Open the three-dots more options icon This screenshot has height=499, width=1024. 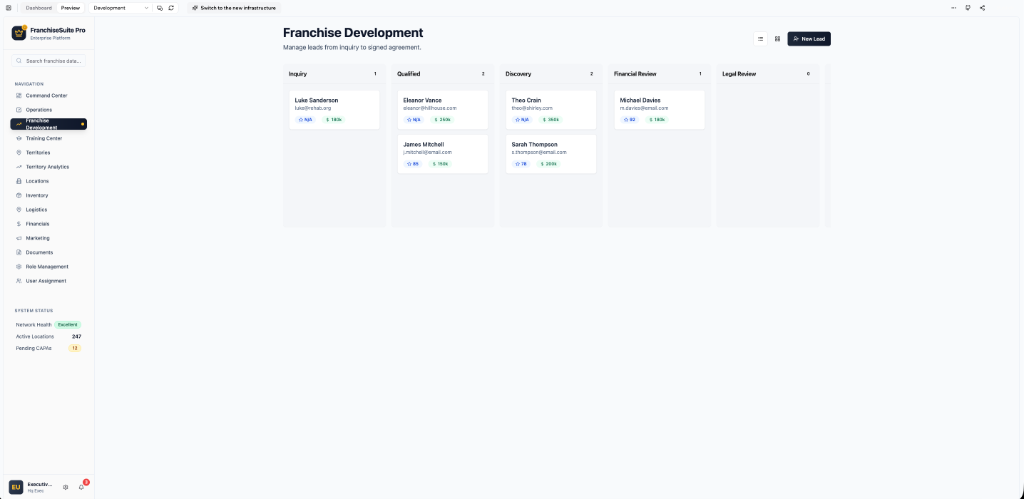coord(953,8)
